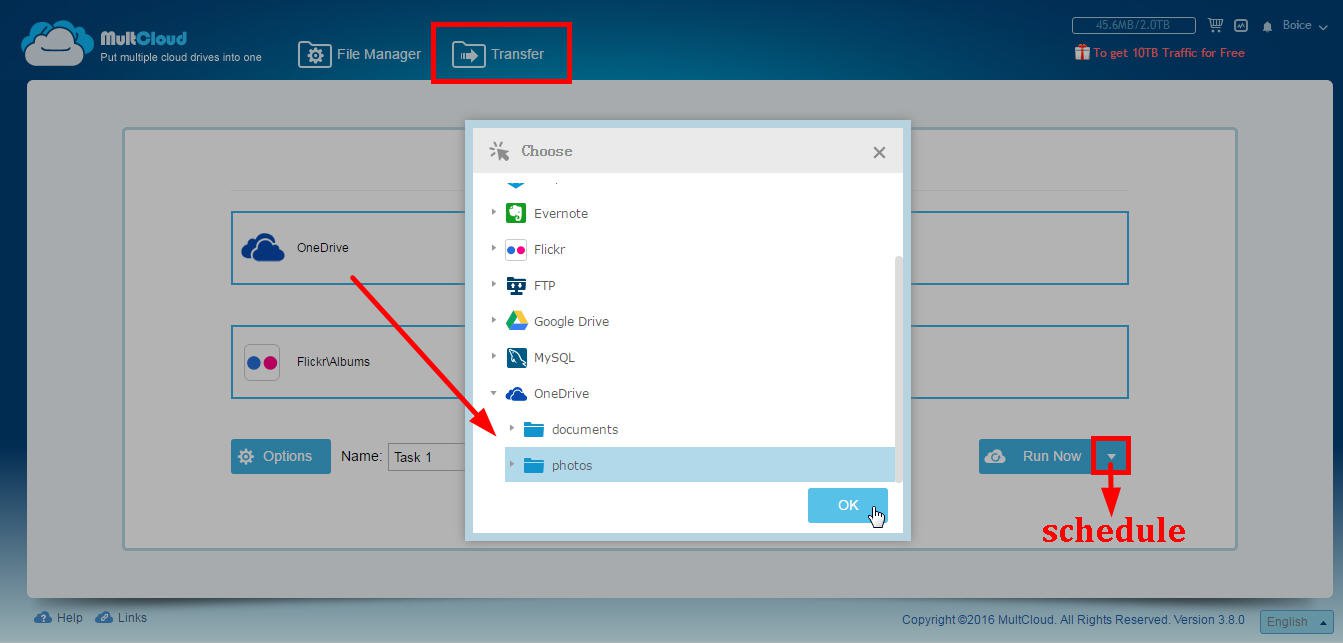Open the Boice account dropdown
The image size is (1343, 643).
(x=1304, y=25)
